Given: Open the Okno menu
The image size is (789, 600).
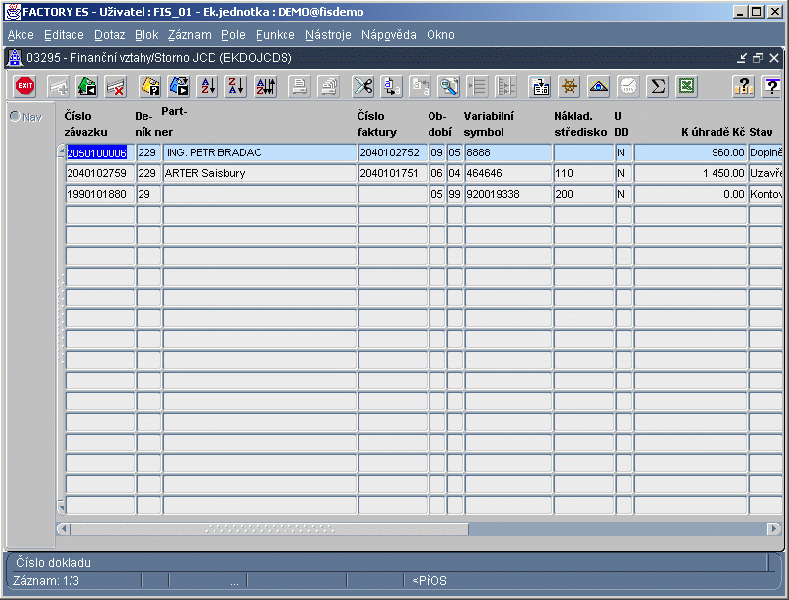Looking at the screenshot, I should (x=441, y=35).
